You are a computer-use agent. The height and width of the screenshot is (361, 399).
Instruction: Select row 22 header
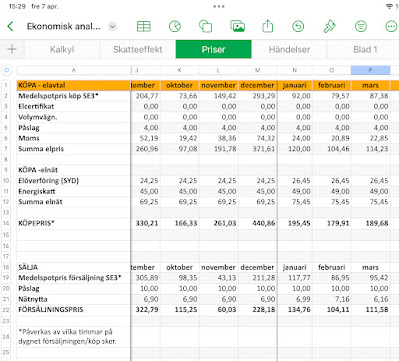coord(6,310)
